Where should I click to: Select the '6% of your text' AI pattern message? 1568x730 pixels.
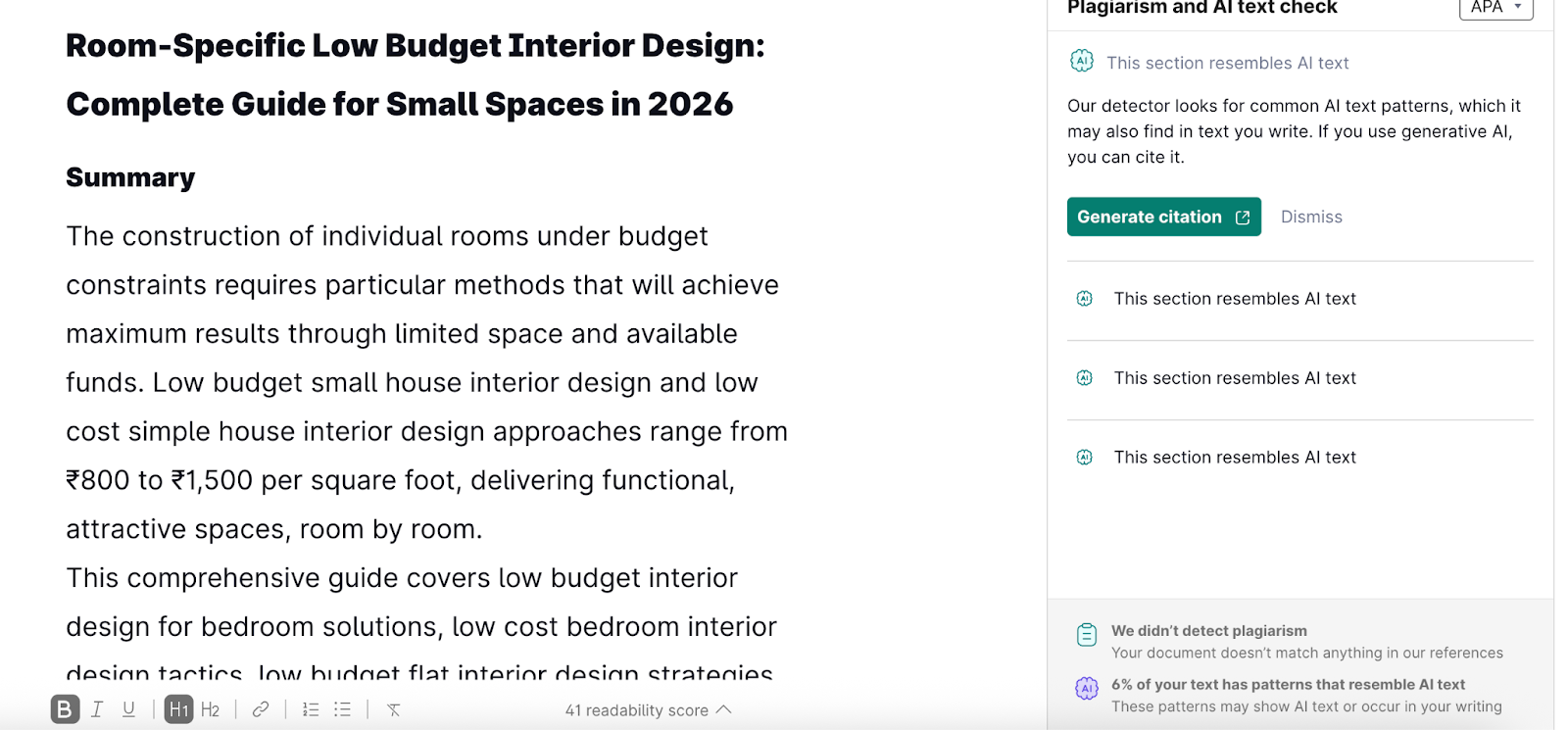[x=1288, y=685]
